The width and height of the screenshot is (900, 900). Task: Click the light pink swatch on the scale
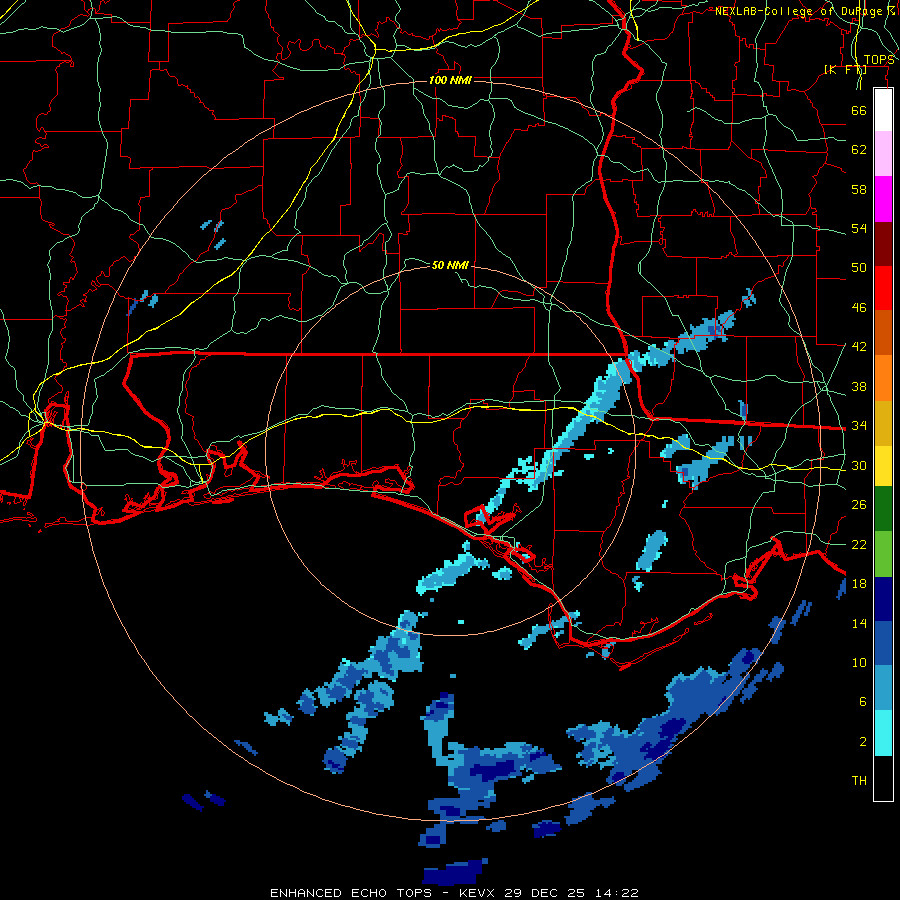[x=883, y=154]
